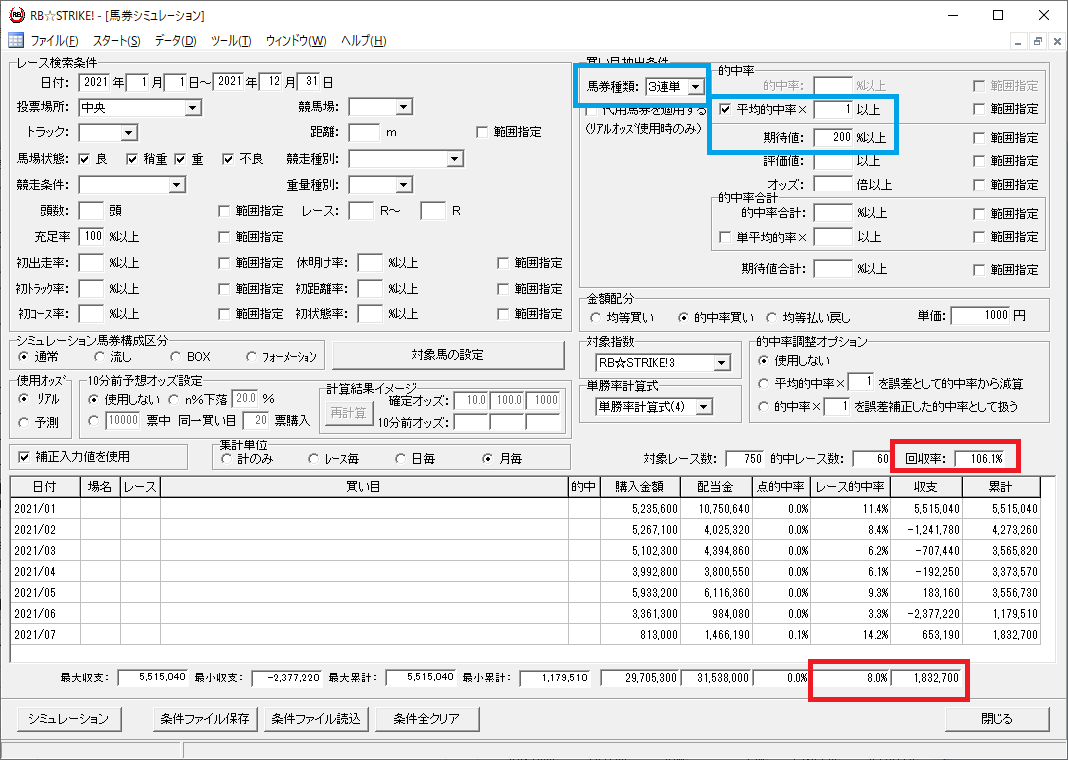The image size is (1068, 760).
Task: Select 日毎 aggregation radio button
Action: click(x=400, y=459)
